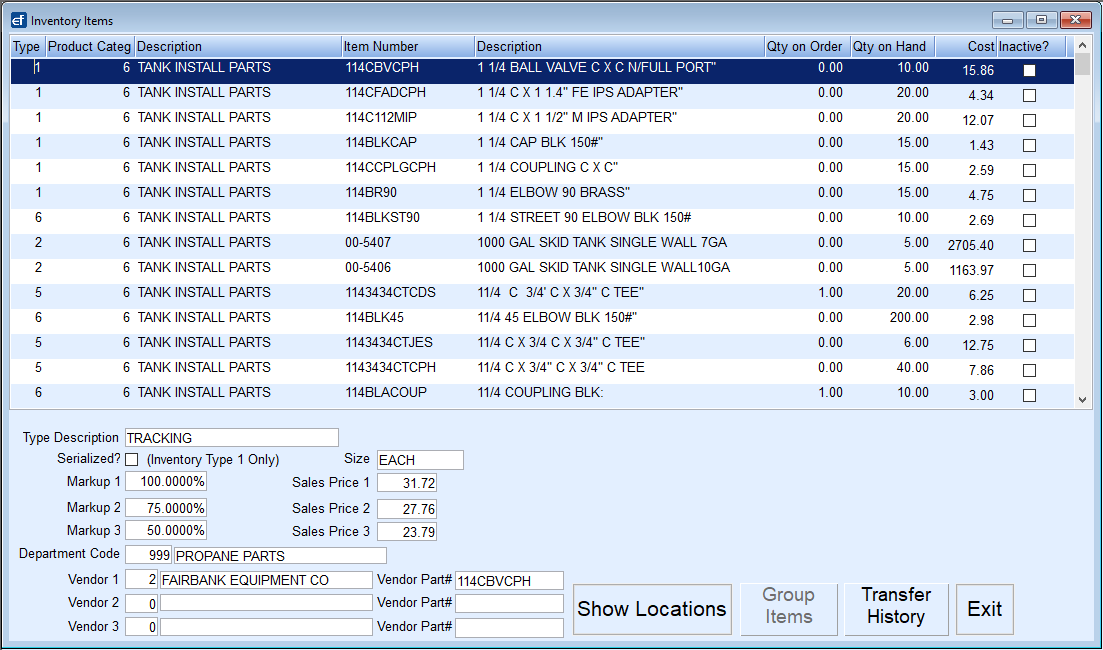
Task: Tick Inactive for 00-5406 tank row
Action: pos(1029,270)
